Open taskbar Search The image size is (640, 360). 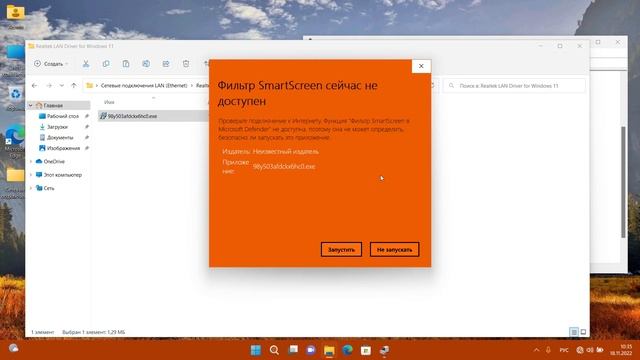pos(274,350)
